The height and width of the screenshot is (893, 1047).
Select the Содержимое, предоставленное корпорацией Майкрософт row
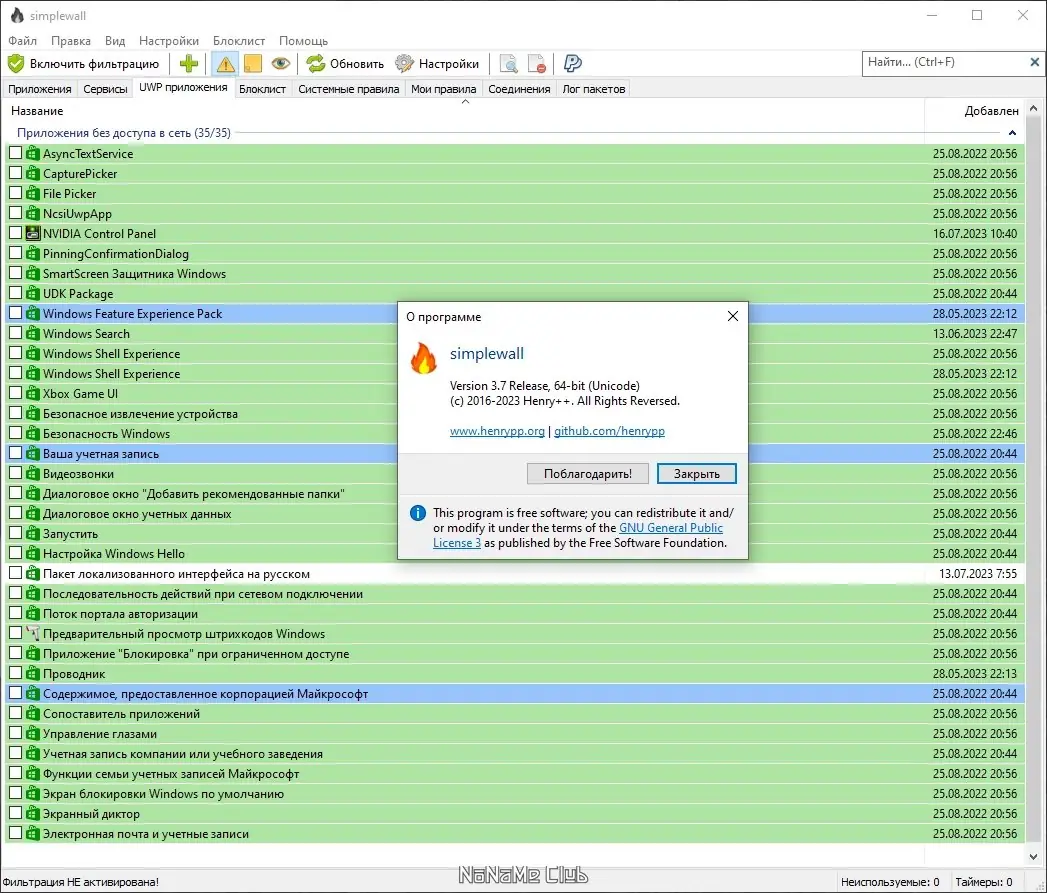click(x=515, y=693)
